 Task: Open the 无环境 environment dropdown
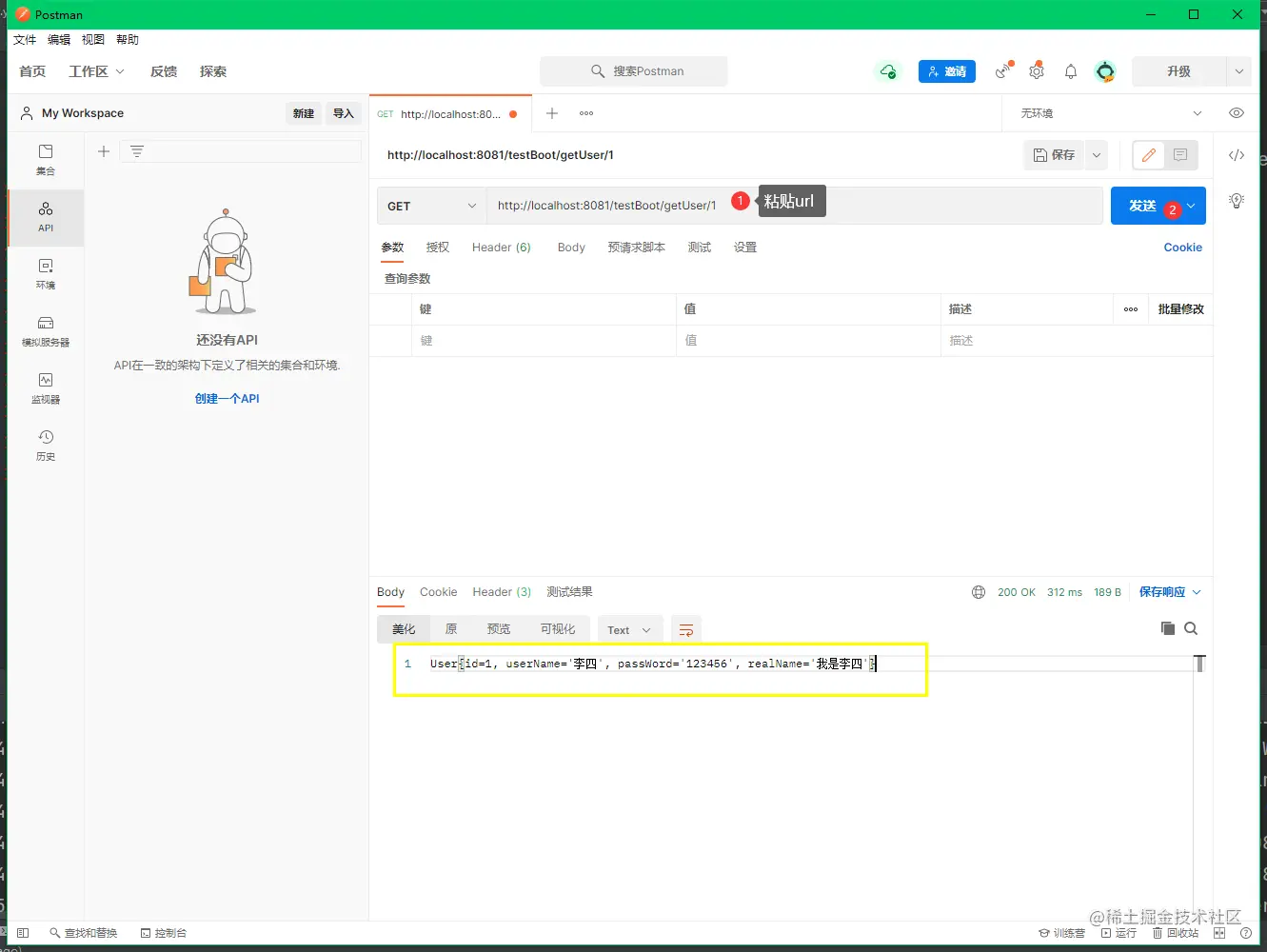click(x=1111, y=113)
